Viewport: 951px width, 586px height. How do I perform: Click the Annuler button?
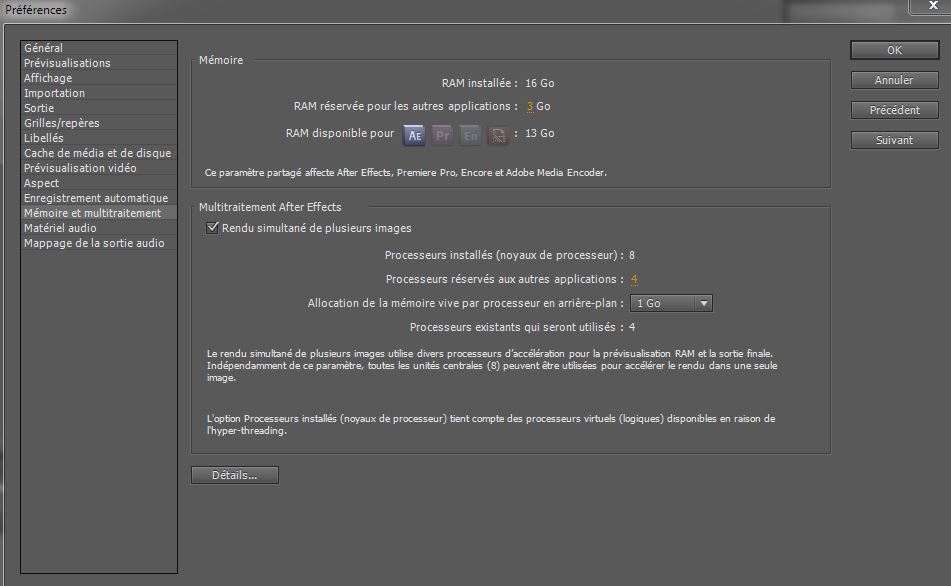click(x=895, y=80)
